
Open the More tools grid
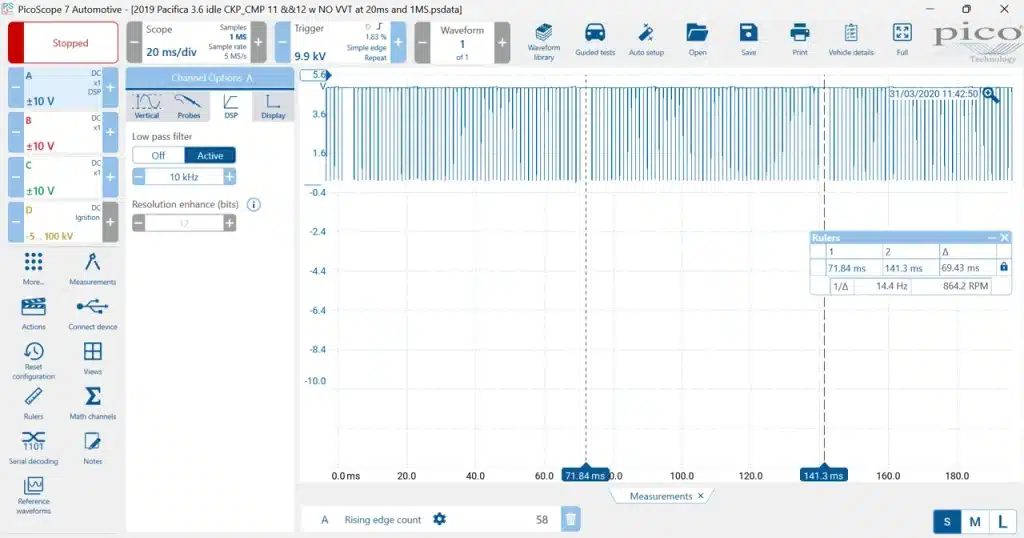click(33, 268)
